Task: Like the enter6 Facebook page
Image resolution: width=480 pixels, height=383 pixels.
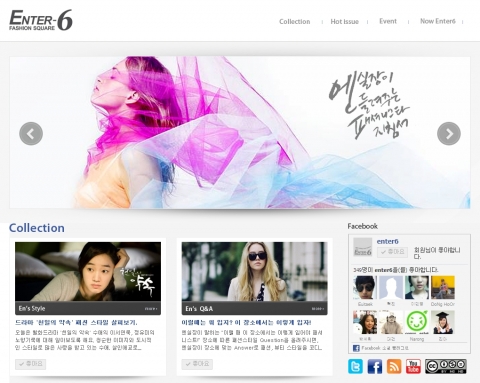Action: click(x=392, y=252)
